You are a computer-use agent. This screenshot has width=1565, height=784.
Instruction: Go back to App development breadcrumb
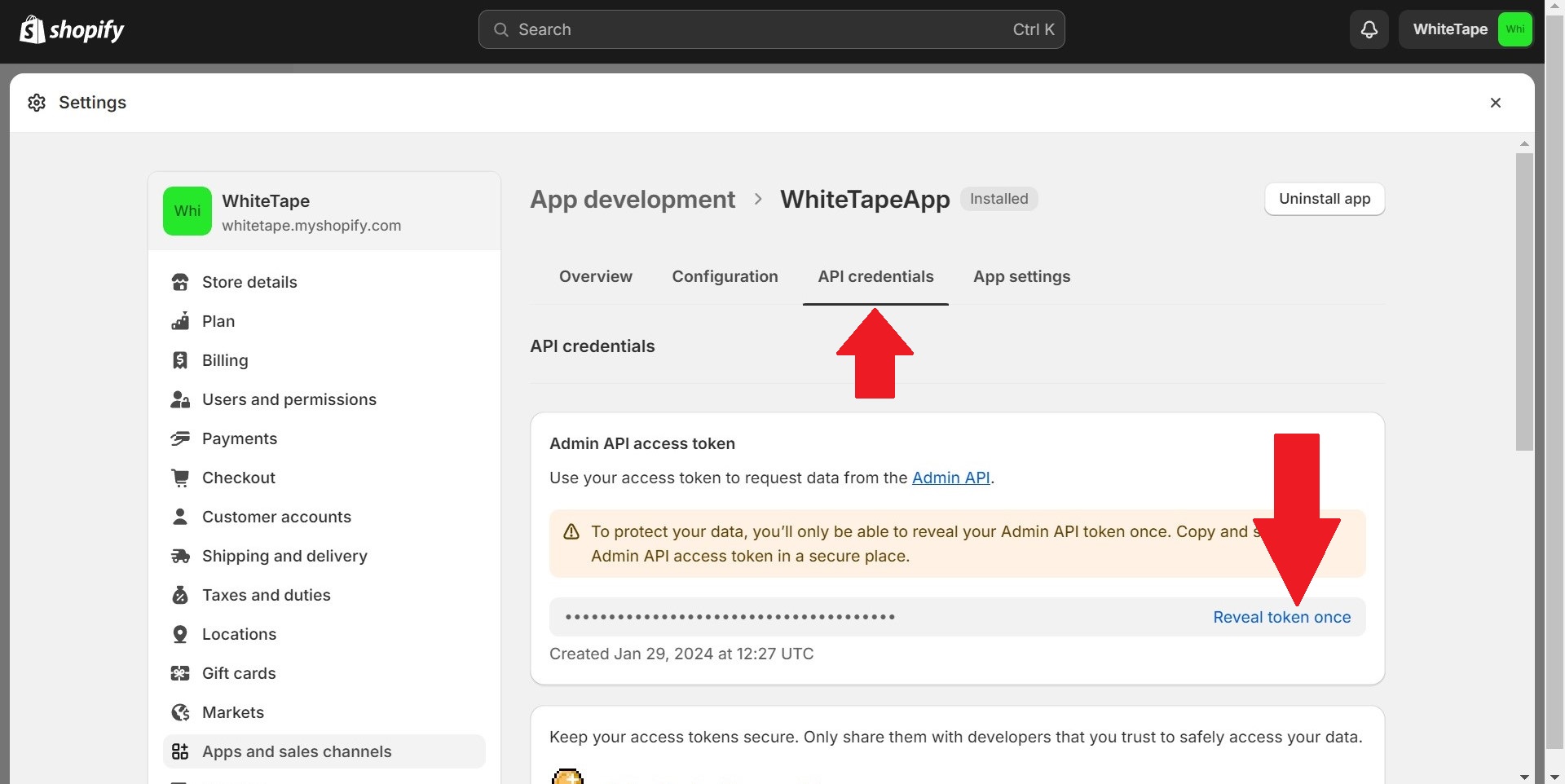click(633, 199)
